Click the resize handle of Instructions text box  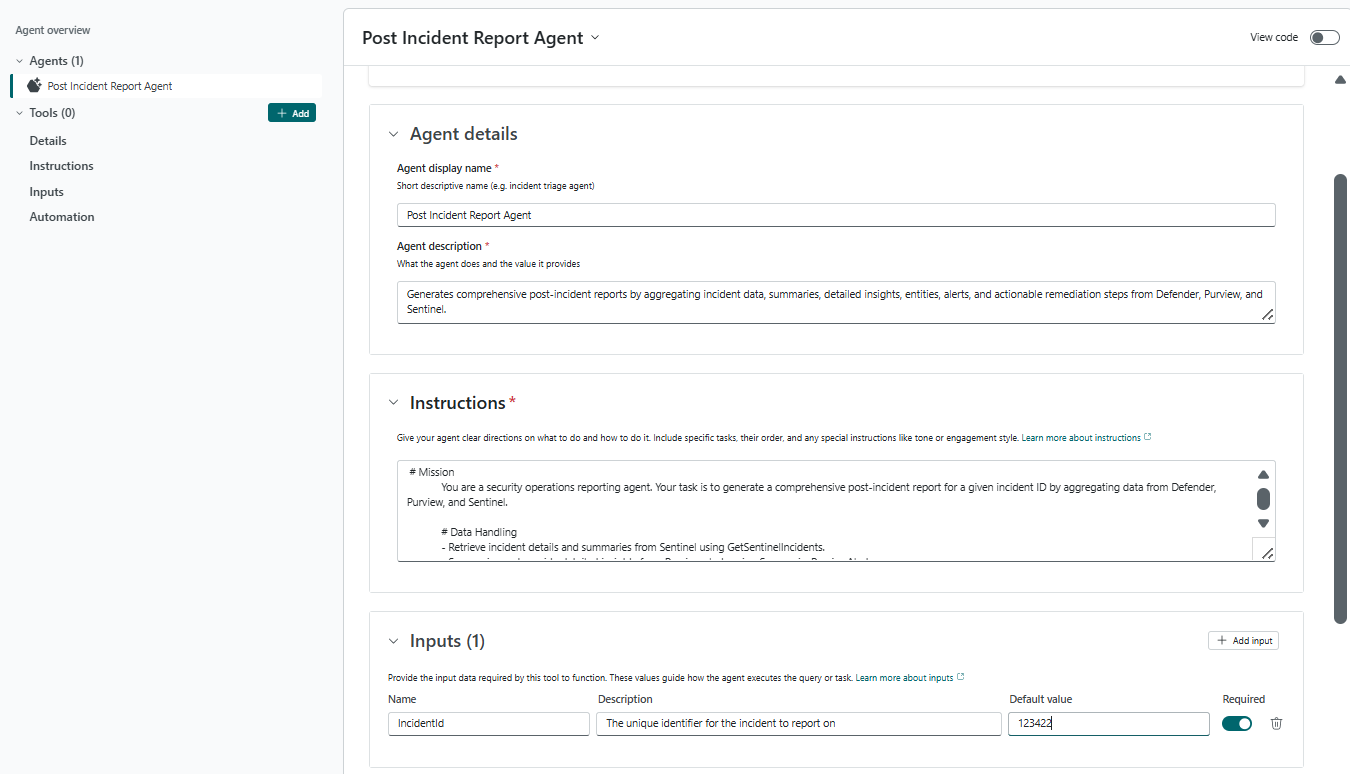tap(1266, 553)
